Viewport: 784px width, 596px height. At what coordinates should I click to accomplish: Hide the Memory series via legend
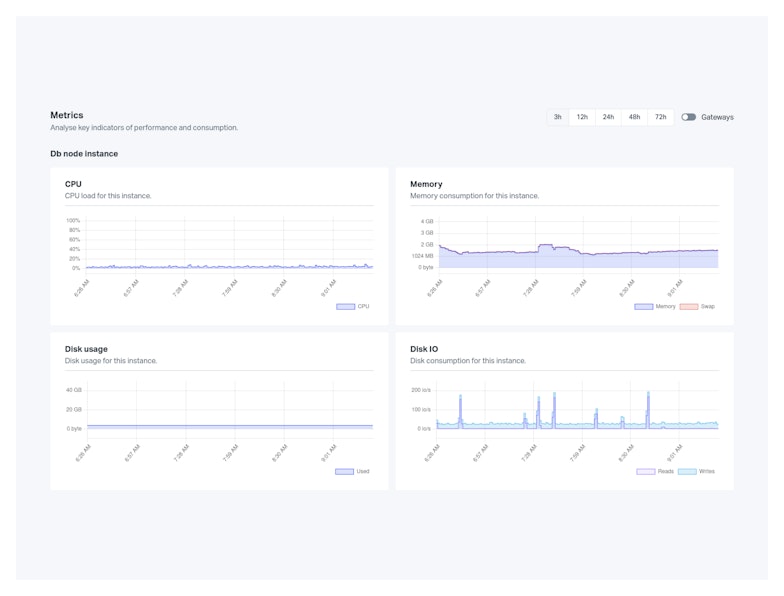[x=644, y=306]
